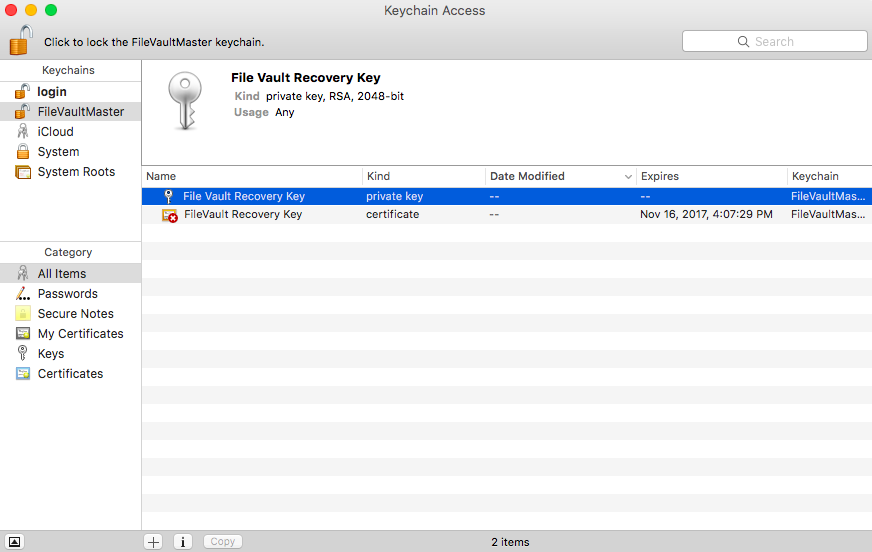Click the invalid certificate icon in the list
This screenshot has height=552, width=872.
click(x=170, y=215)
